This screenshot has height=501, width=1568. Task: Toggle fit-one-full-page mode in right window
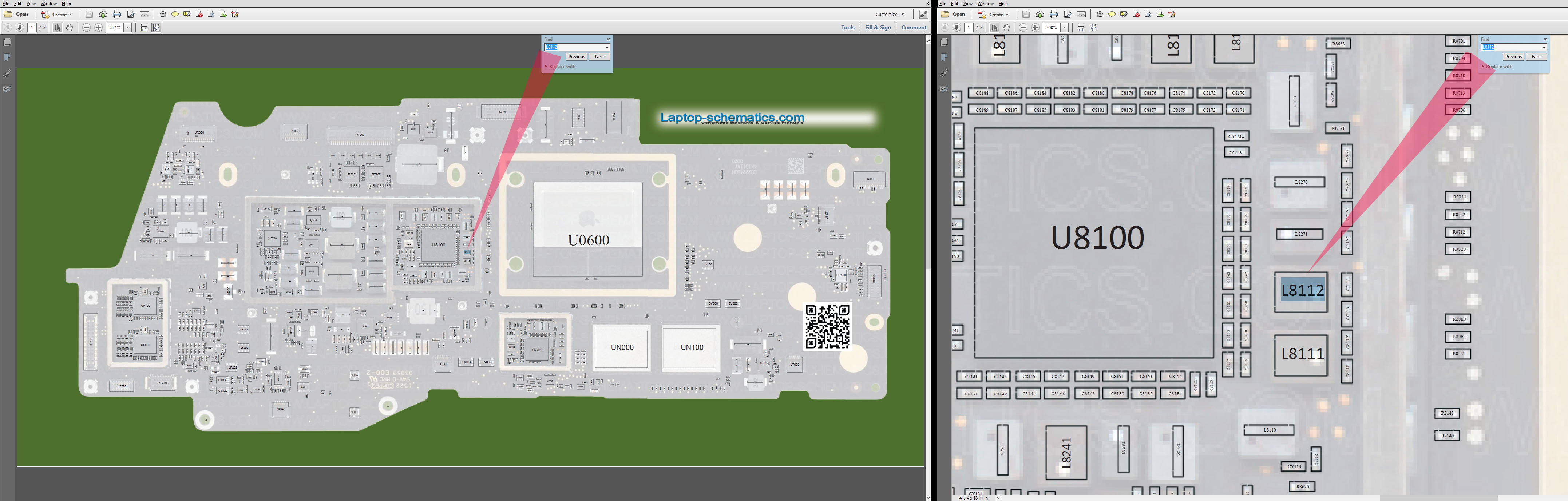click(1093, 27)
